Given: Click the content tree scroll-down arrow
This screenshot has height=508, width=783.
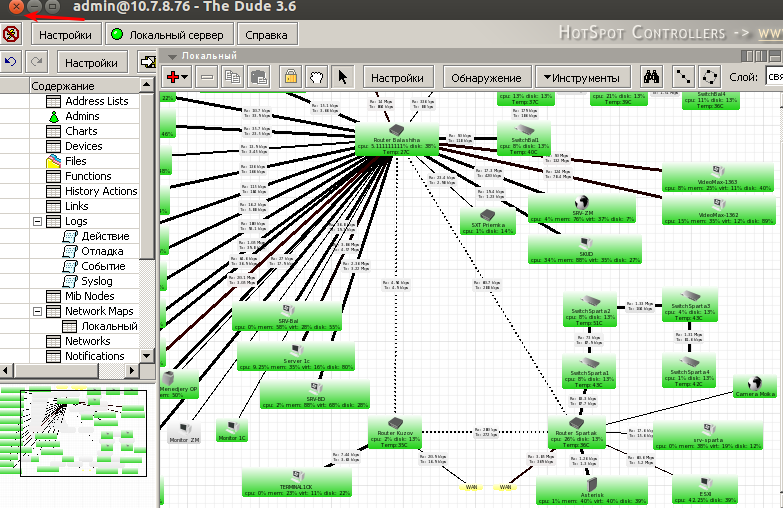Looking at the screenshot, I should 147,356.
